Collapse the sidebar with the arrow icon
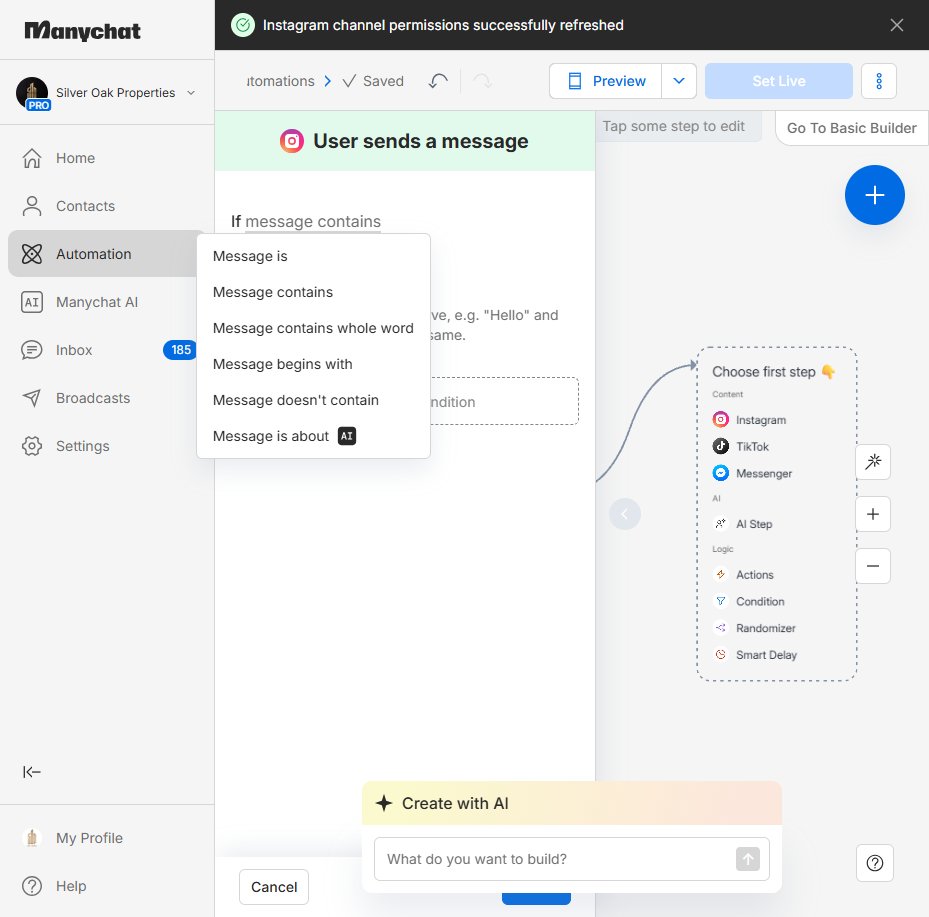Viewport: 929px width, 917px height. 31,772
